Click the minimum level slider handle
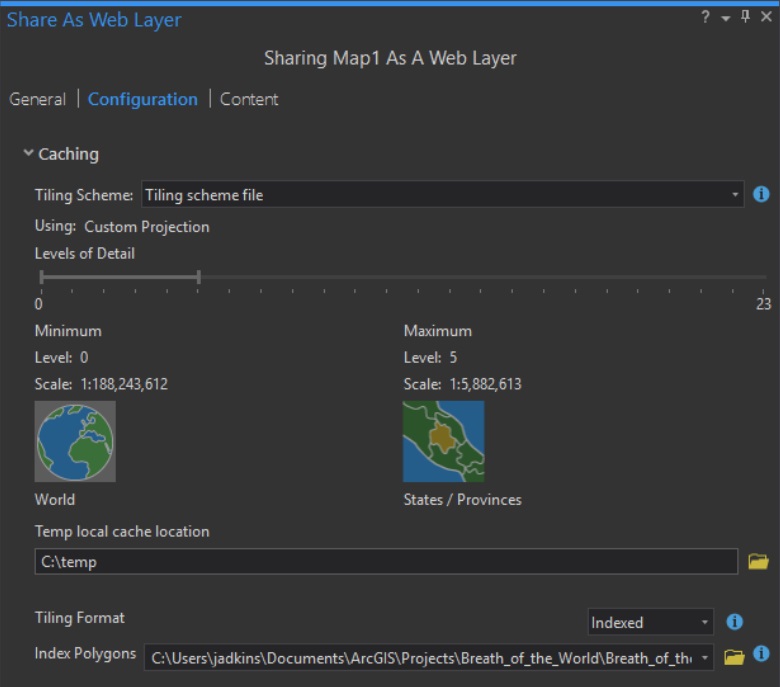This screenshot has width=780, height=687. [x=41, y=277]
